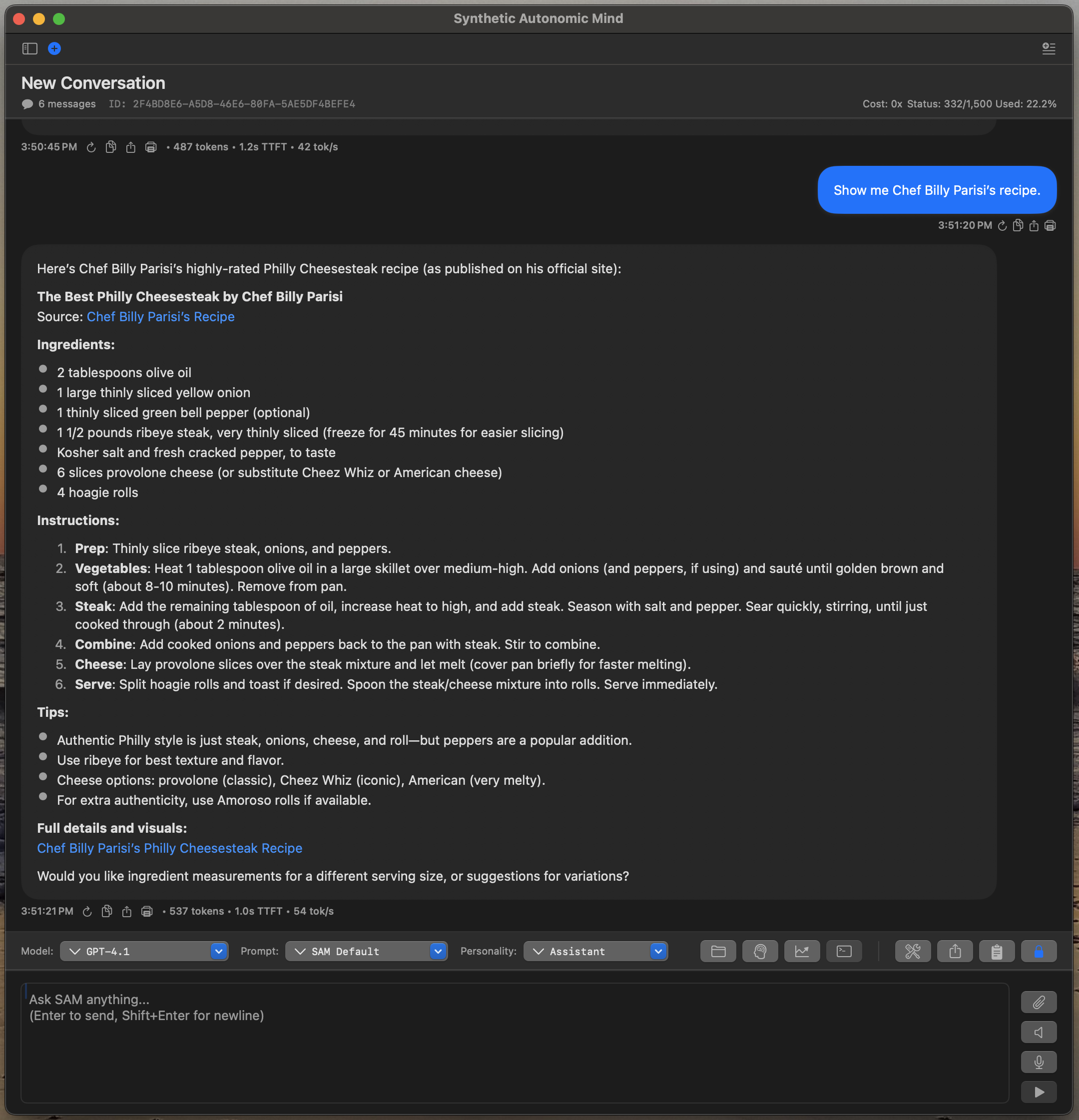Attach a file with paperclip button
Image resolution: width=1079 pixels, height=1120 pixels.
[x=1038, y=1002]
